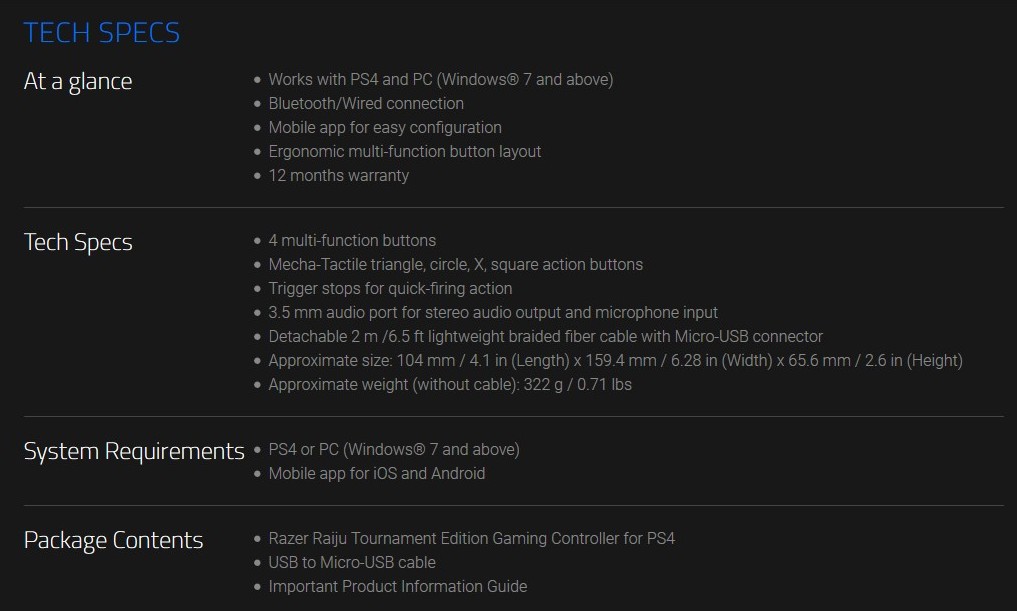The width and height of the screenshot is (1017, 611).
Task: Select the Razer Raiju Tournament Edition line
Action: 472,538
